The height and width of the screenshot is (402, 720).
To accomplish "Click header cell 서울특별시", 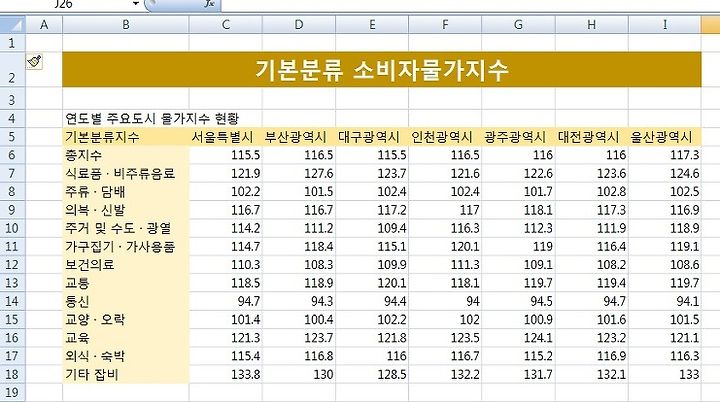I will (x=225, y=136).
